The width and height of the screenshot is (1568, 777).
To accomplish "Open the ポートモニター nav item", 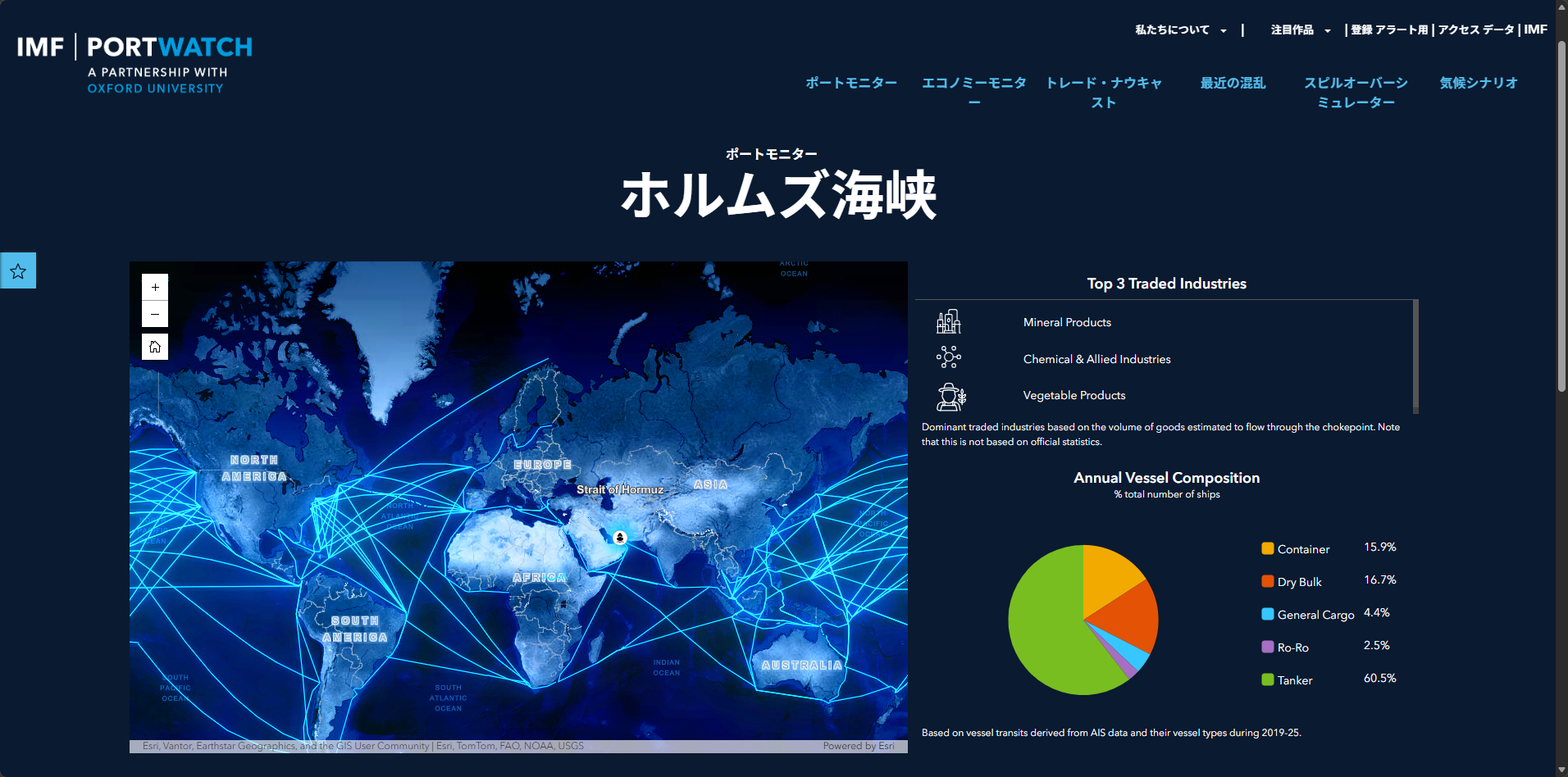I will 850,83.
